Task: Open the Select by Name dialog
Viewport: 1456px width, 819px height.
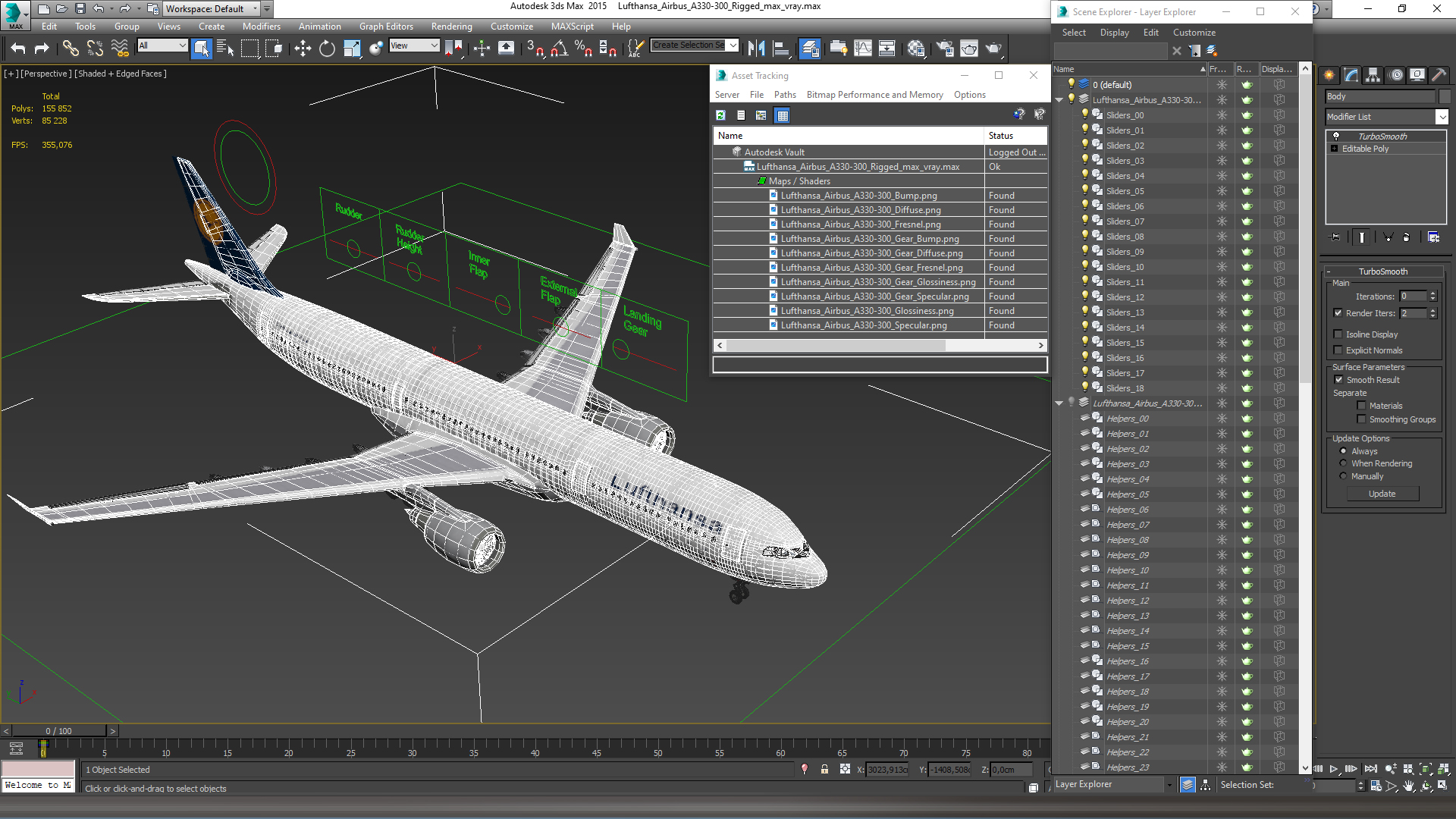Action: [225, 49]
